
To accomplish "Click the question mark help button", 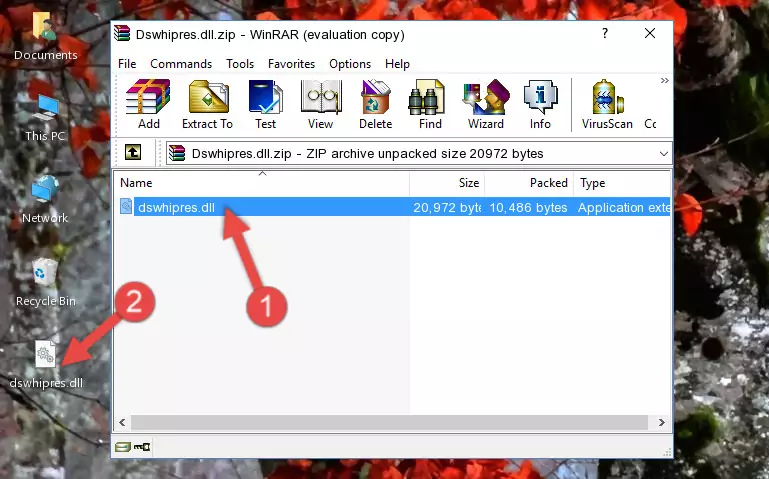I will (x=605, y=33).
